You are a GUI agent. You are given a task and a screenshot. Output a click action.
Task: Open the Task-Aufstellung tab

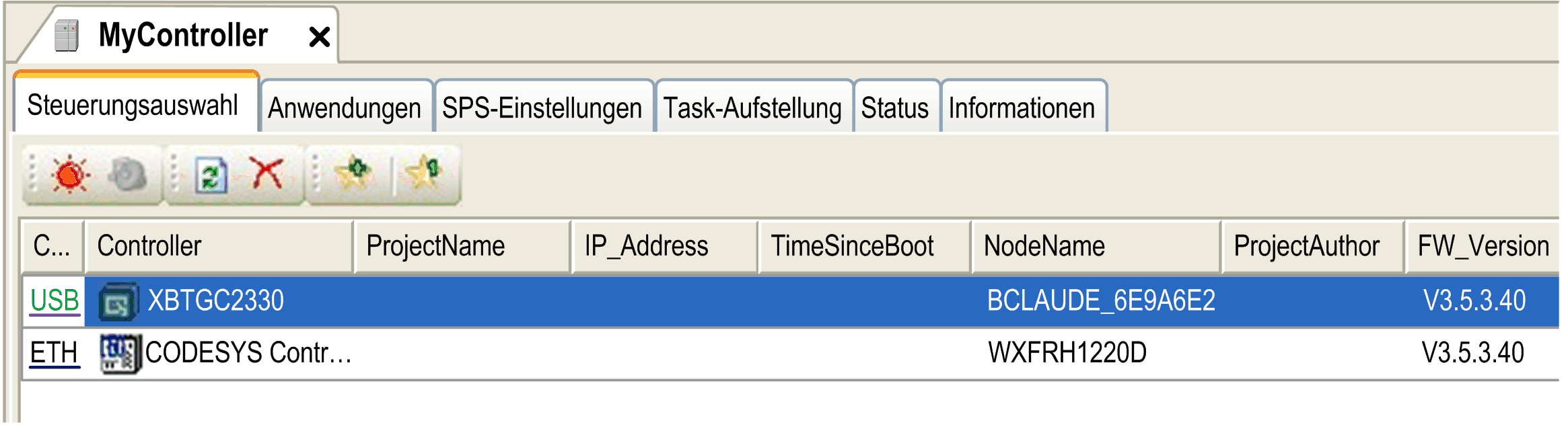pyautogui.click(x=753, y=108)
